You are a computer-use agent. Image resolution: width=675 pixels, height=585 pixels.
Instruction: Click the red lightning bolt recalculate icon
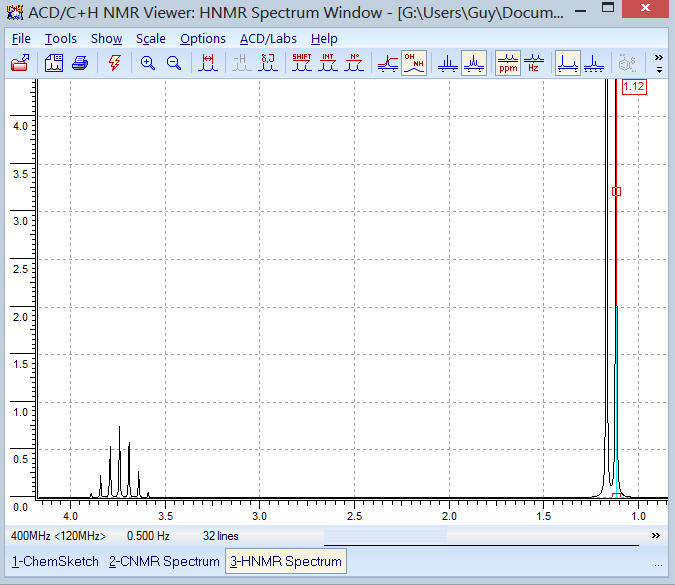tap(115, 63)
